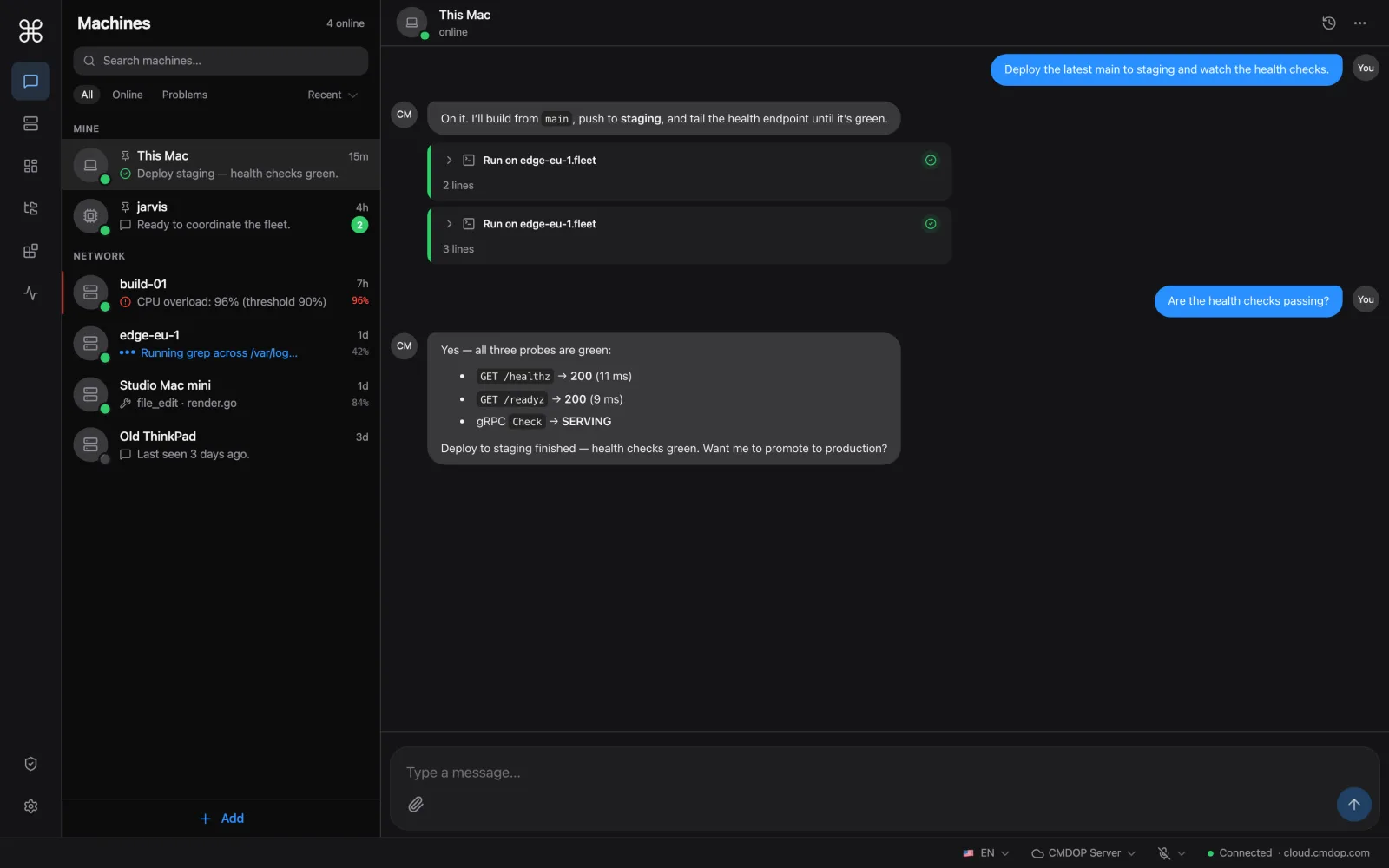Select the All filter tab
The width and height of the screenshot is (1389, 868).
pos(87,95)
